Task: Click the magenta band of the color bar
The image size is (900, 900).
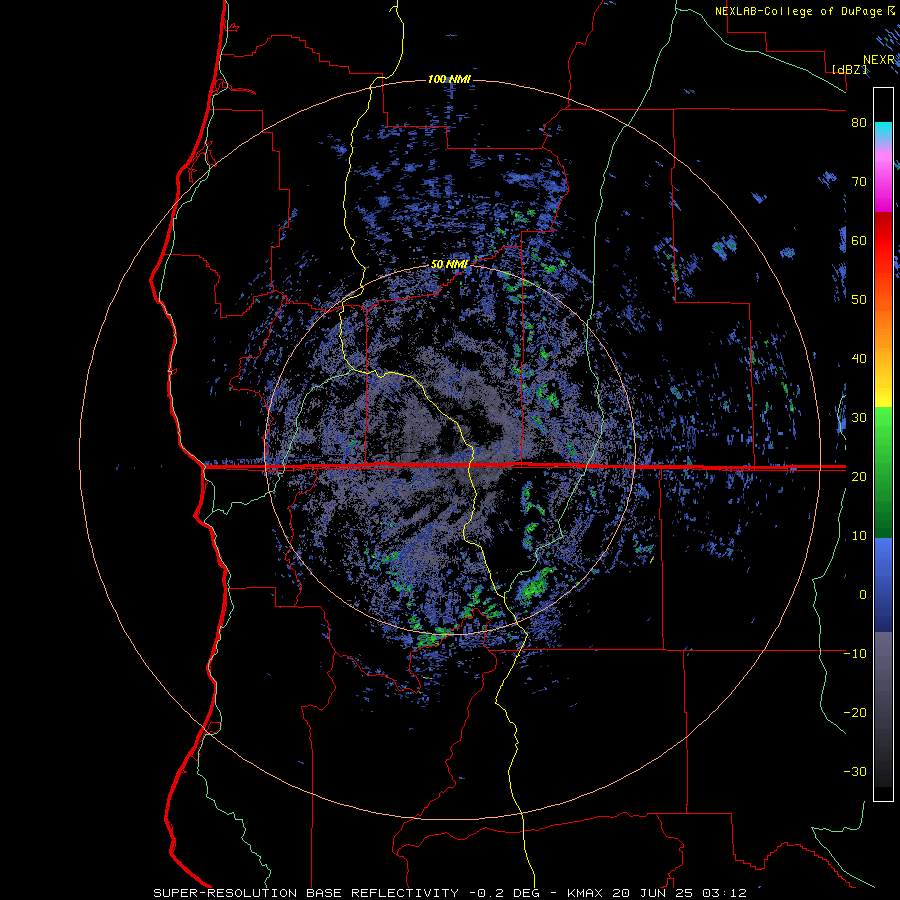Action: [x=883, y=184]
